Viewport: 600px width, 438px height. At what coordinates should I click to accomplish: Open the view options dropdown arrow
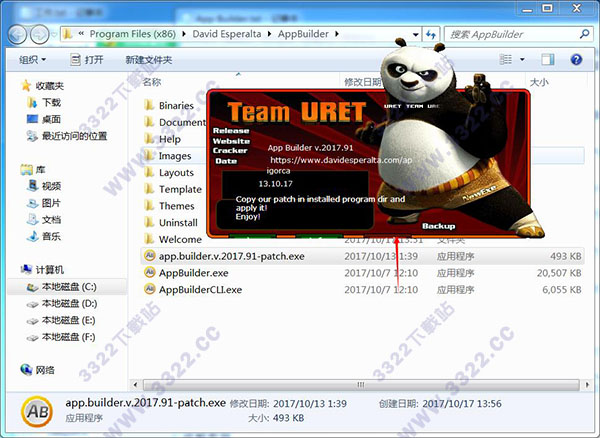522,59
